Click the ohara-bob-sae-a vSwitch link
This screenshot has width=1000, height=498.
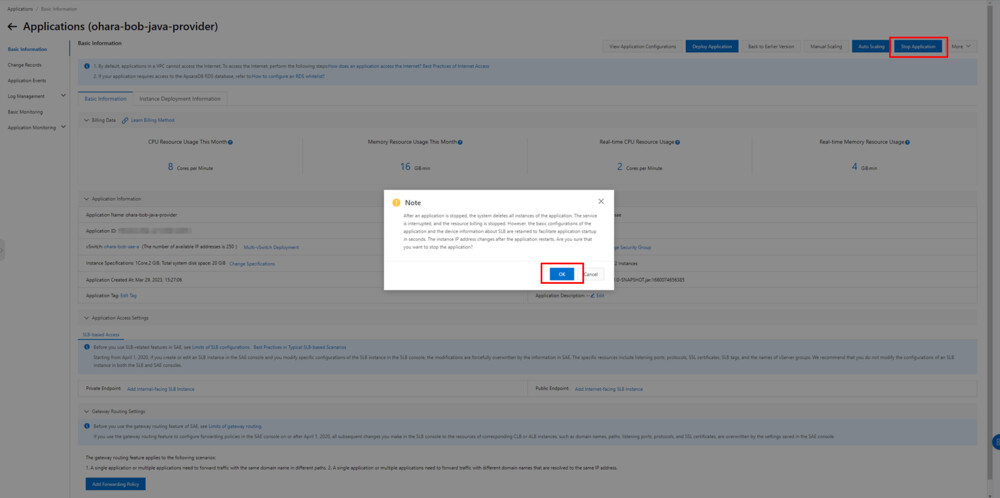click(122, 247)
